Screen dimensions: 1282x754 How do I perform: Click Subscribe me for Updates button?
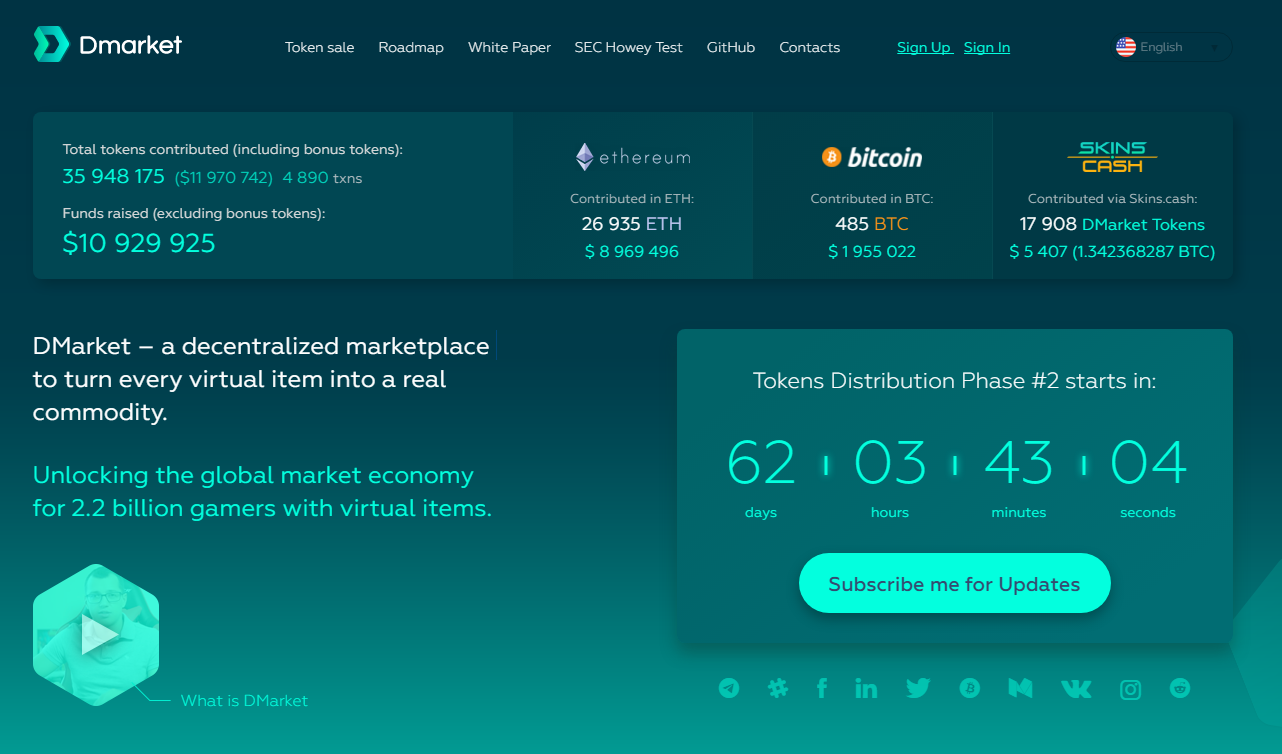pyautogui.click(x=954, y=583)
